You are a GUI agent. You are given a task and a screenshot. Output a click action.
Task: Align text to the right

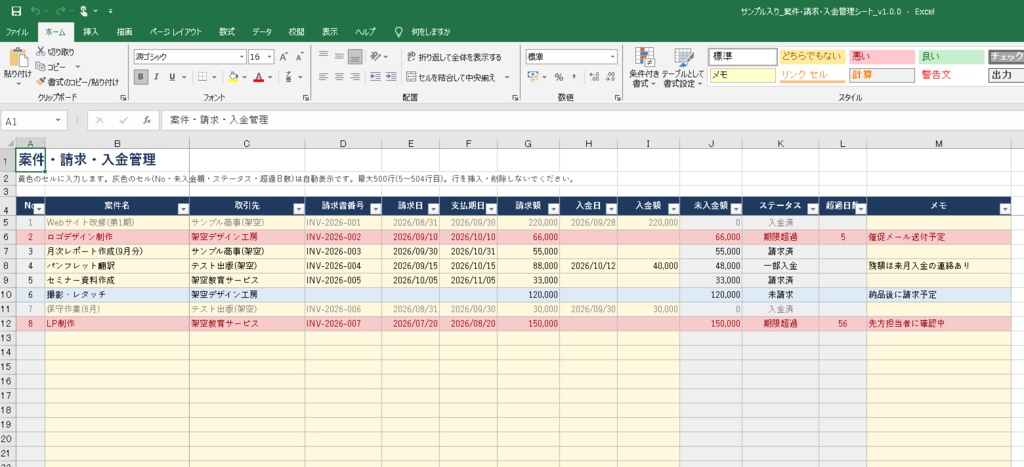(355, 77)
